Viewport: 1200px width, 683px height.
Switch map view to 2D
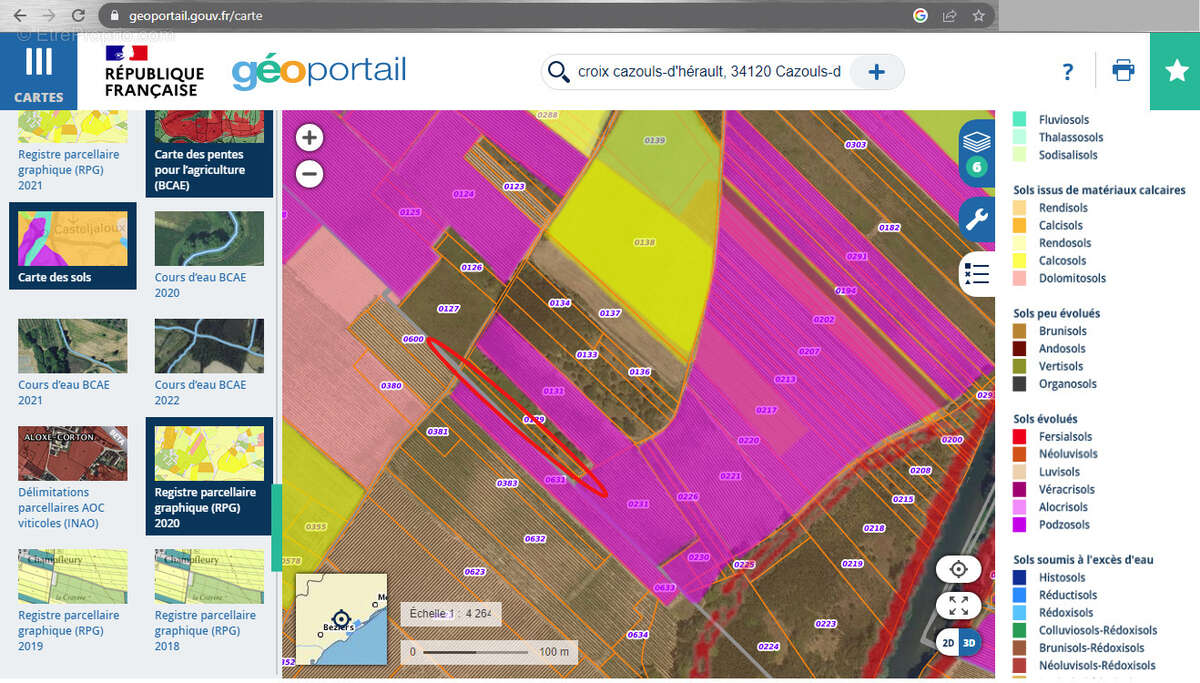tap(947, 643)
